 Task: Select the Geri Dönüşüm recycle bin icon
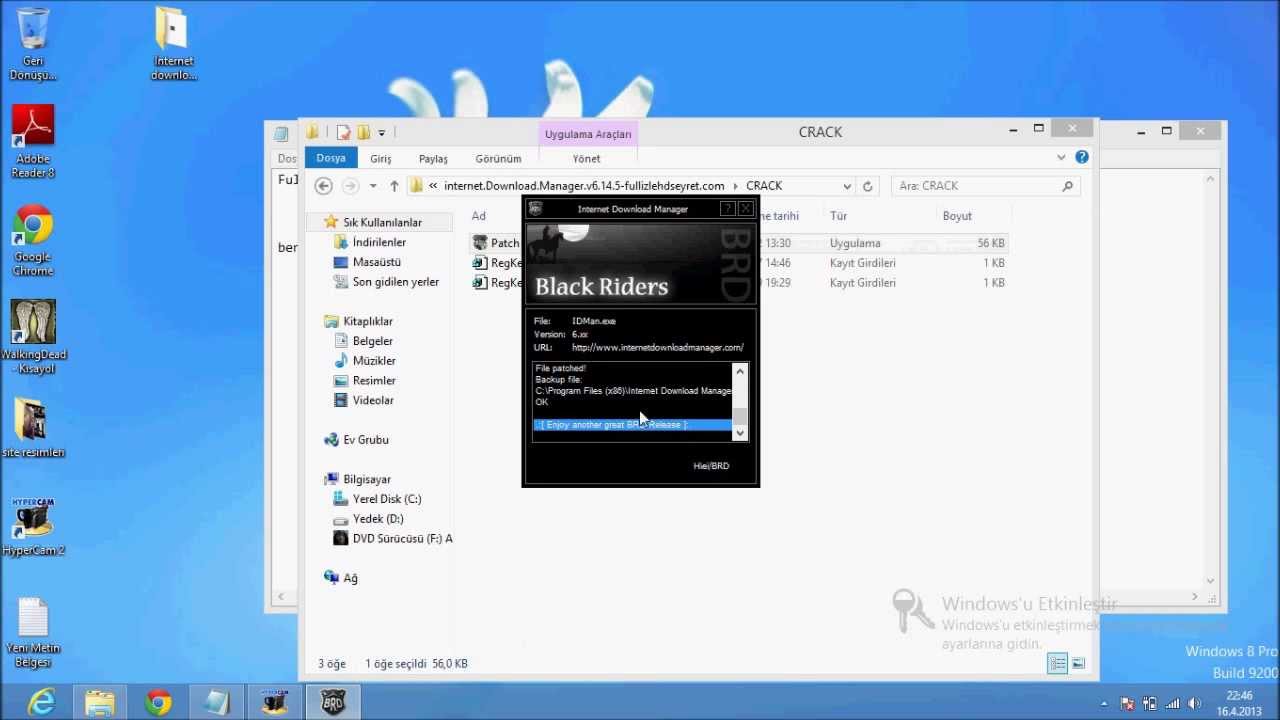tap(33, 44)
